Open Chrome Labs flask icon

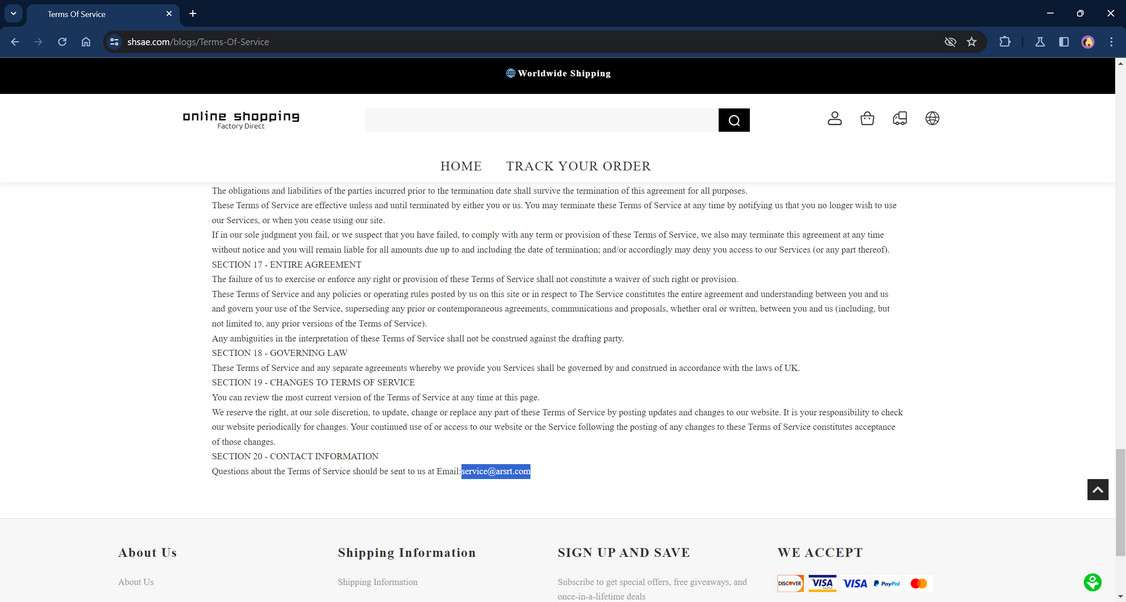click(1039, 42)
